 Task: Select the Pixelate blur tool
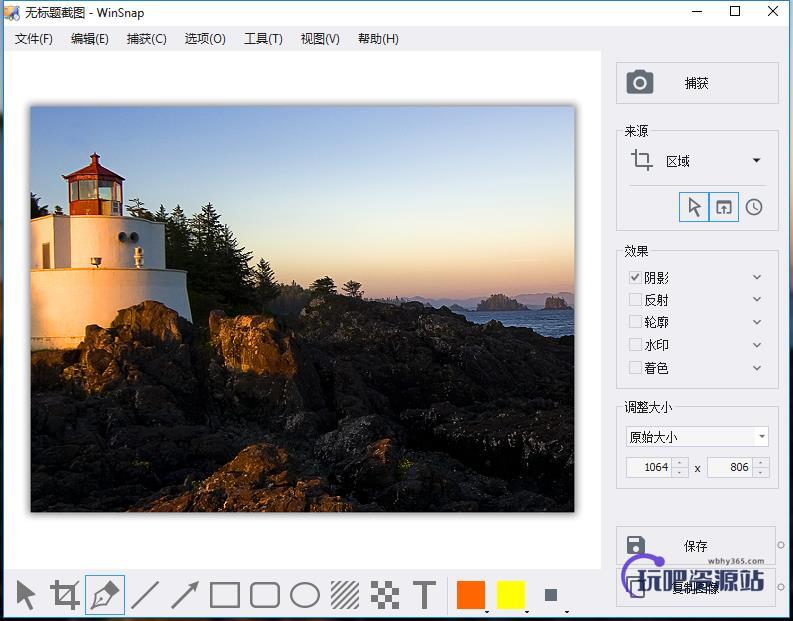click(385, 595)
